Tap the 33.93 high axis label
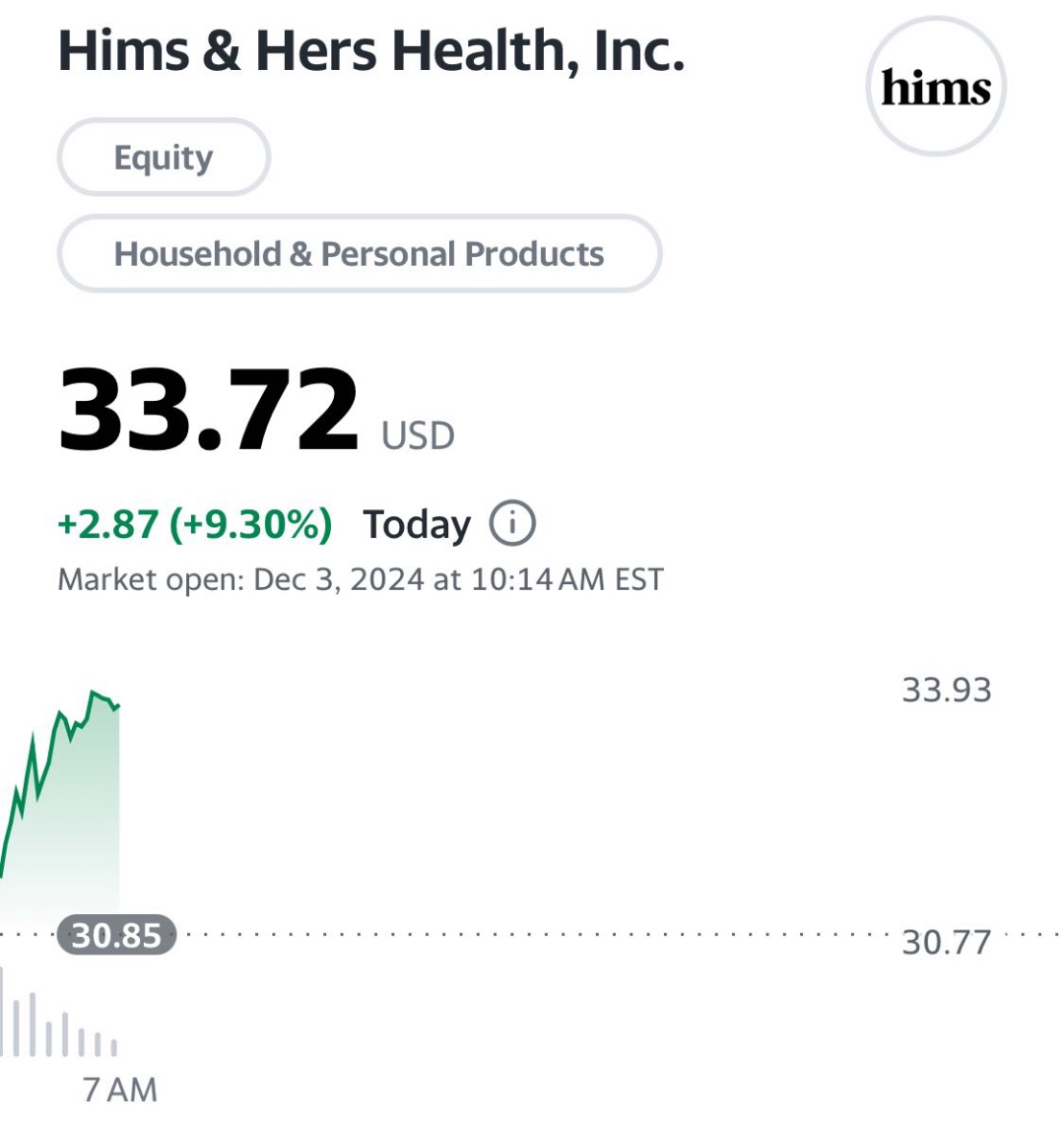The image size is (1064, 1126). (x=946, y=691)
